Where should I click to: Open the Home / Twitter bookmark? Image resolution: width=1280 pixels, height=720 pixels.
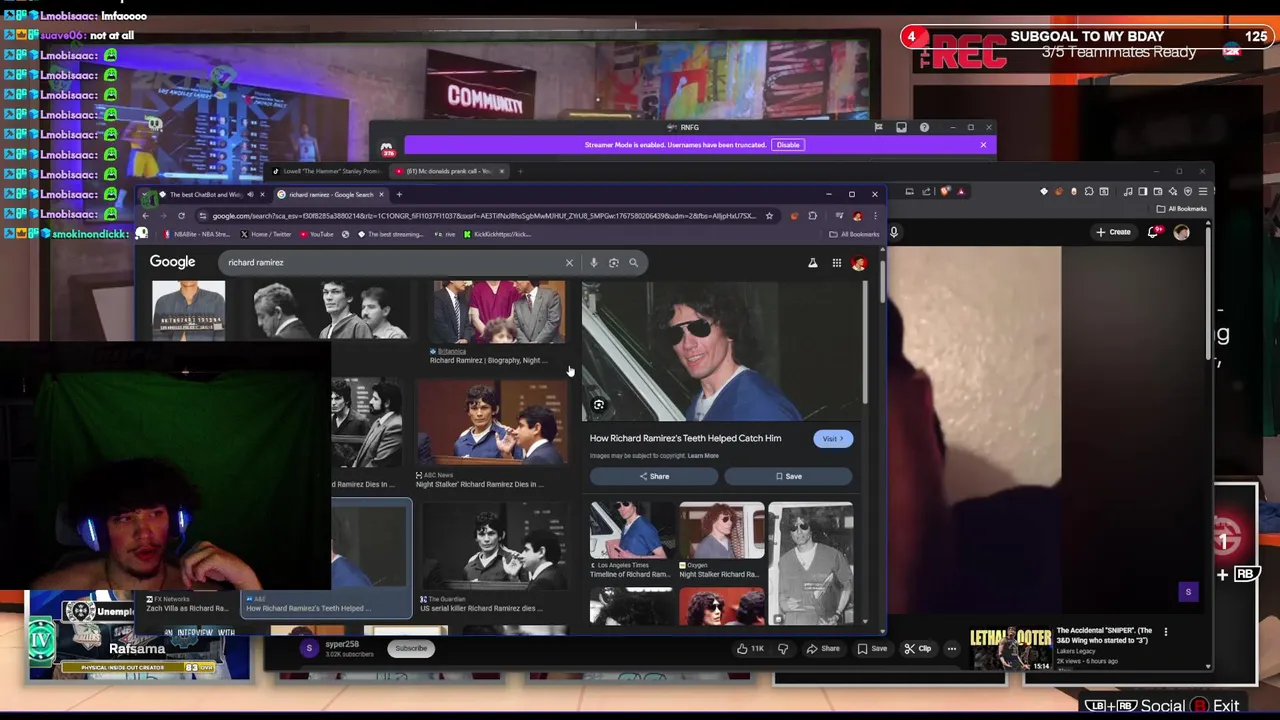pyautogui.click(x=266, y=235)
